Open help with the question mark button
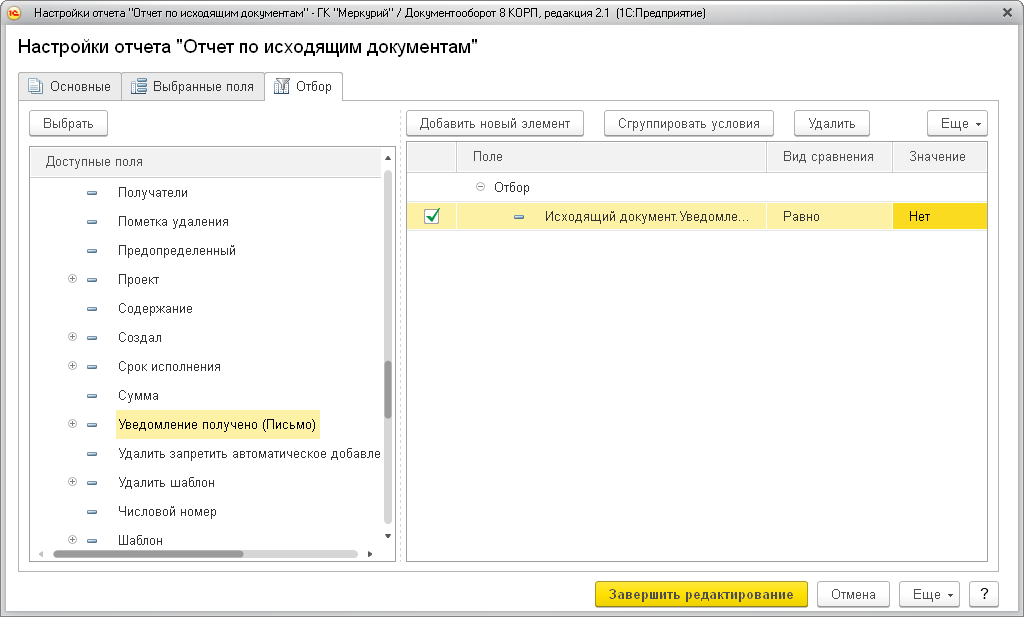Screen dimensions: 1024x617 coord(984,594)
